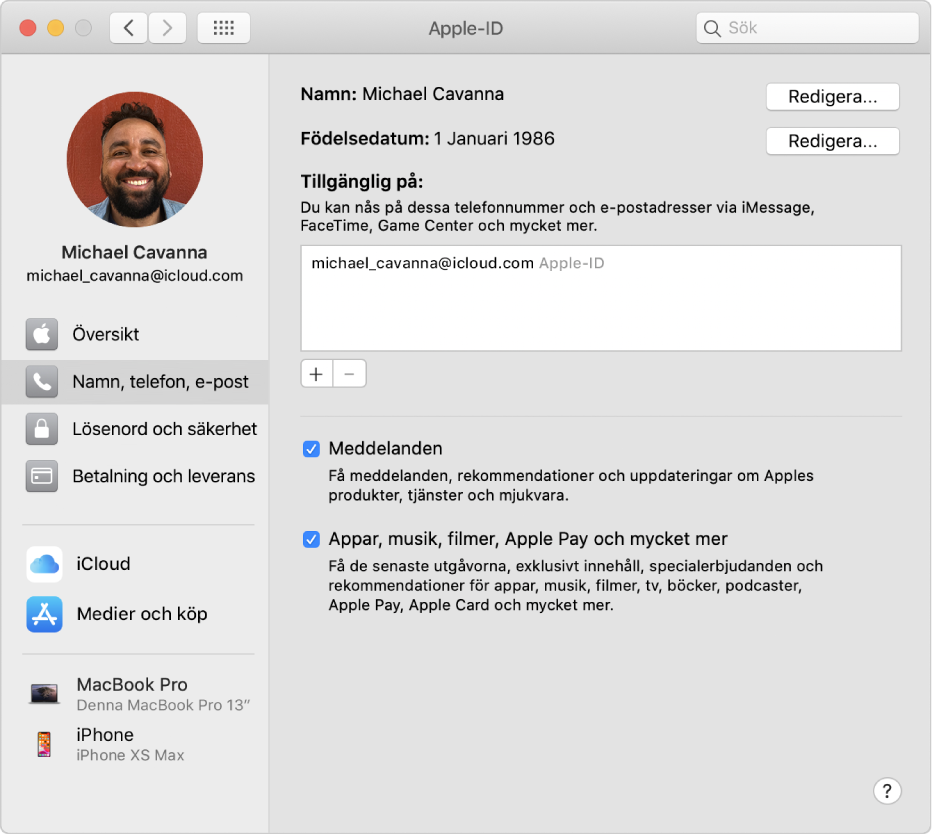Click the padlock icon in the sidebar
This screenshot has width=934, height=835.
coord(42,429)
